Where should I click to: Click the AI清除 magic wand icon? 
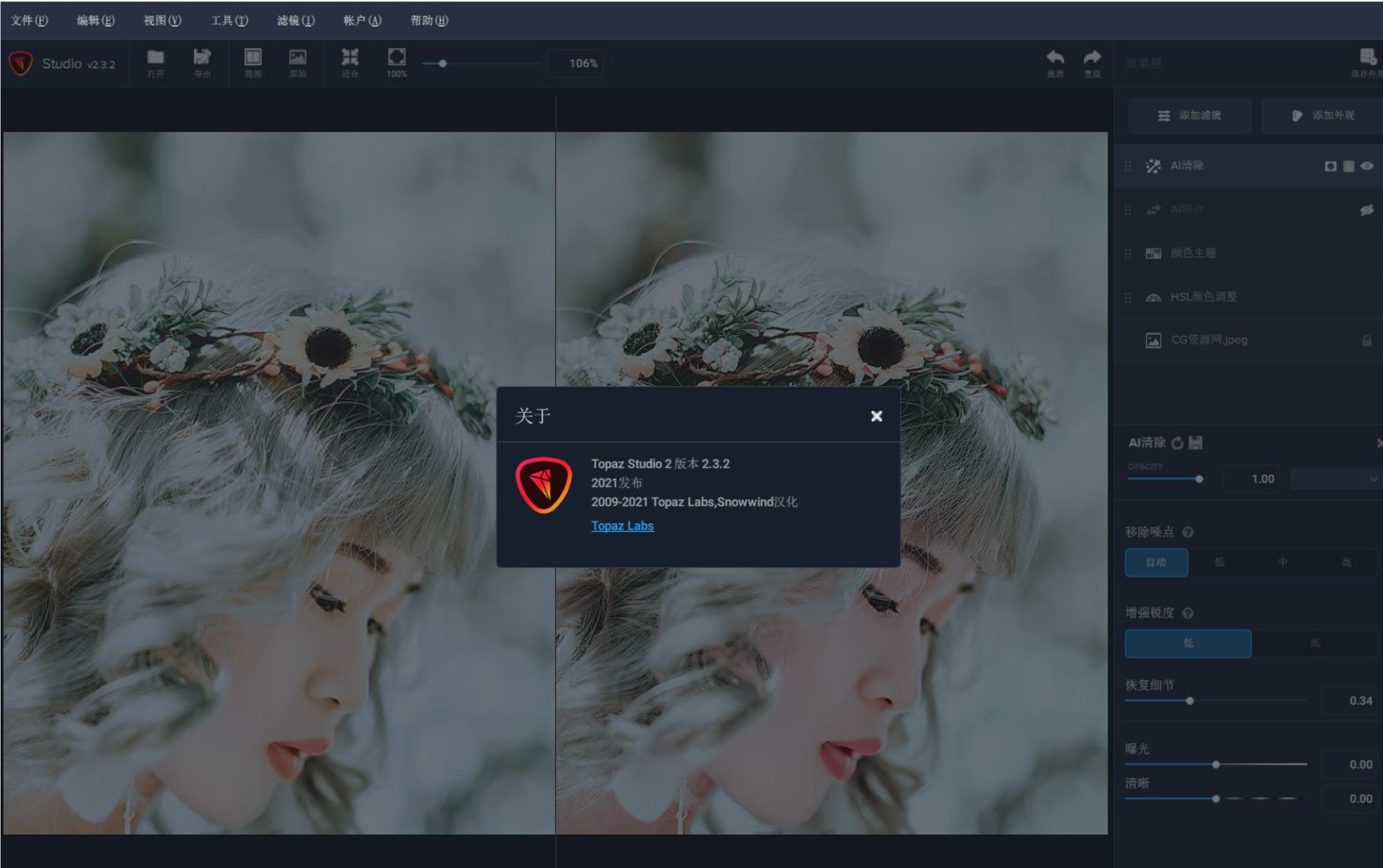tap(1153, 166)
